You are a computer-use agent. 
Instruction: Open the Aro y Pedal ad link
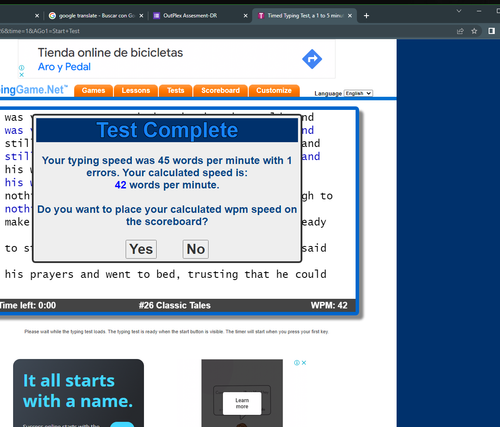click(x=64, y=67)
